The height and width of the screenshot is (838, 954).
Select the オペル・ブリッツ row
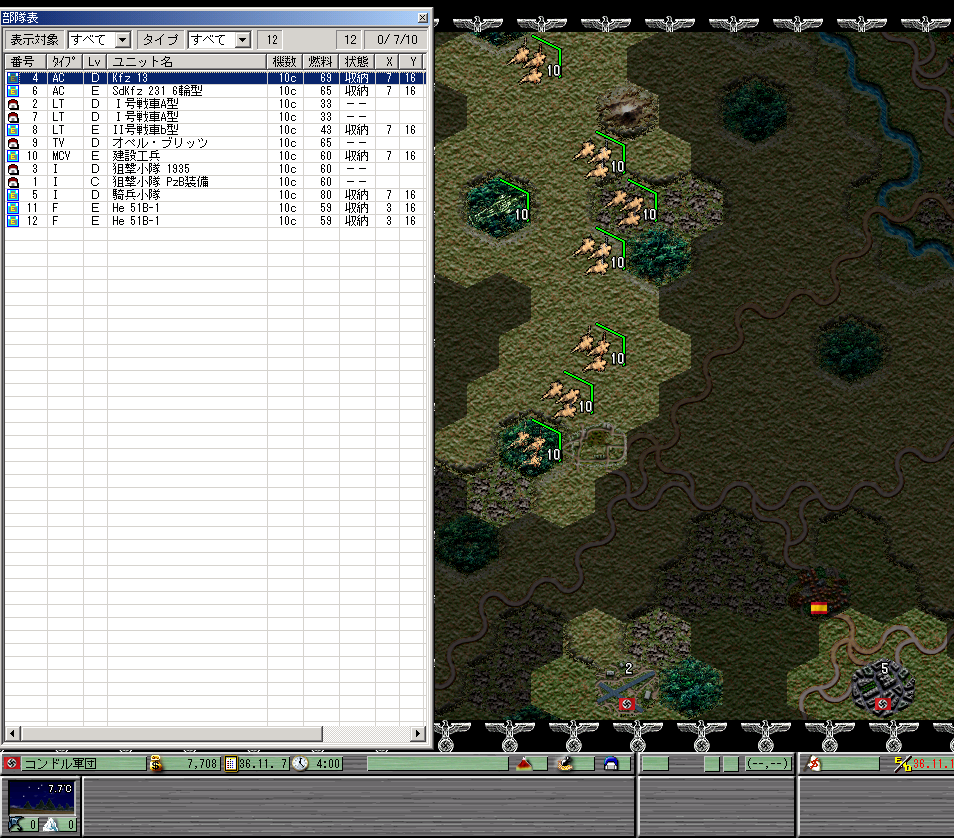click(x=215, y=143)
